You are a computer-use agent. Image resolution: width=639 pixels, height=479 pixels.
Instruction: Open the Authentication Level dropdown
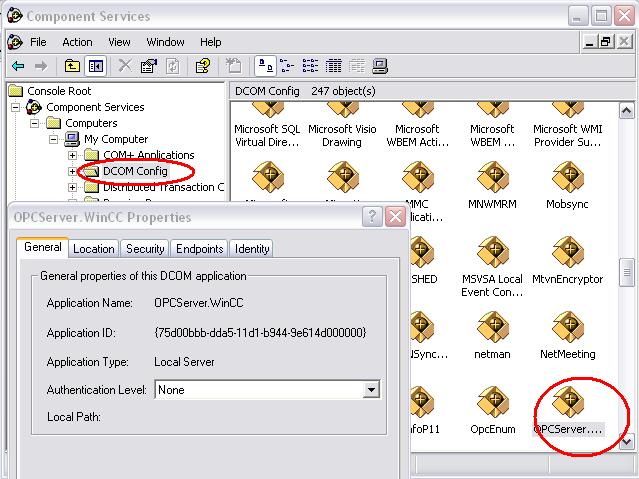click(x=371, y=390)
